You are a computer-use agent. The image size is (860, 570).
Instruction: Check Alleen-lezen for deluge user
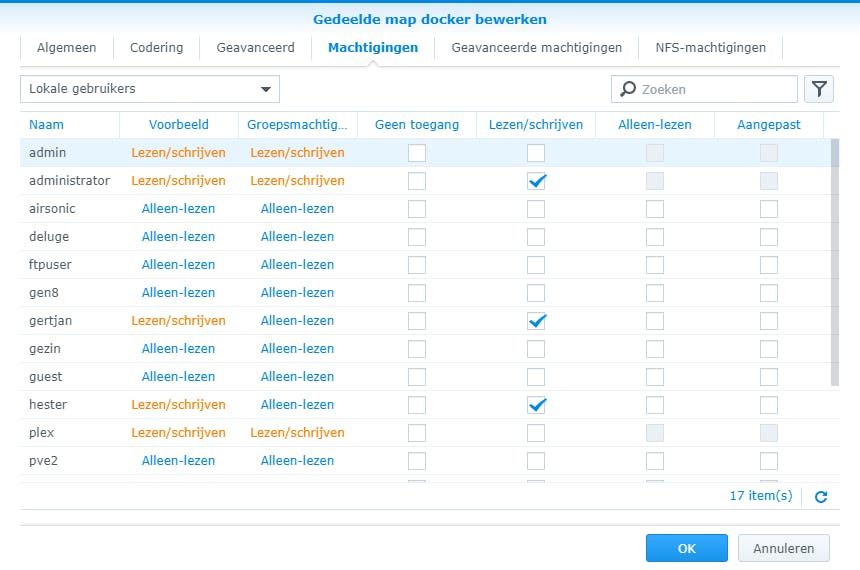[x=655, y=237]
